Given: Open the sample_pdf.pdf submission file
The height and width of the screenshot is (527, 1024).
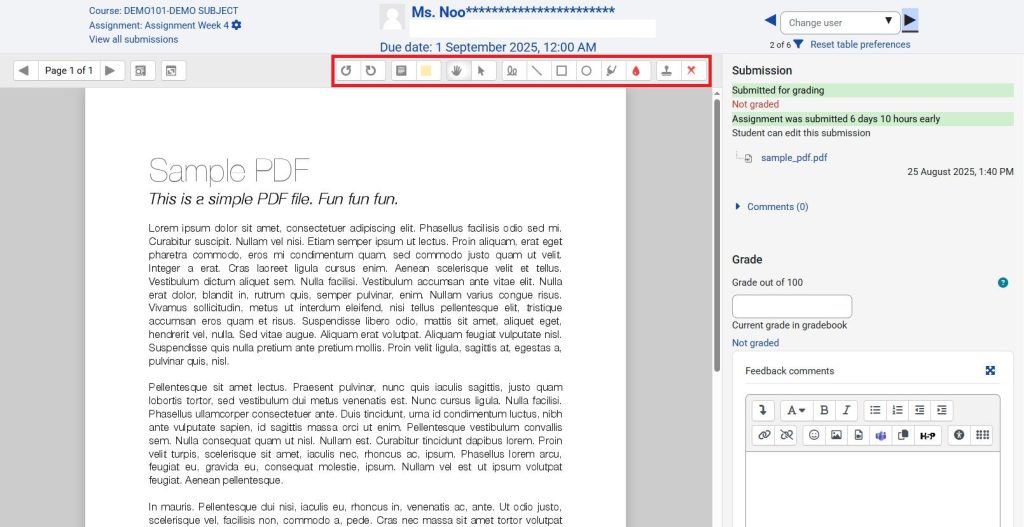Looking at the screenshot, I should pyautogui.click(x=793, y=158).
